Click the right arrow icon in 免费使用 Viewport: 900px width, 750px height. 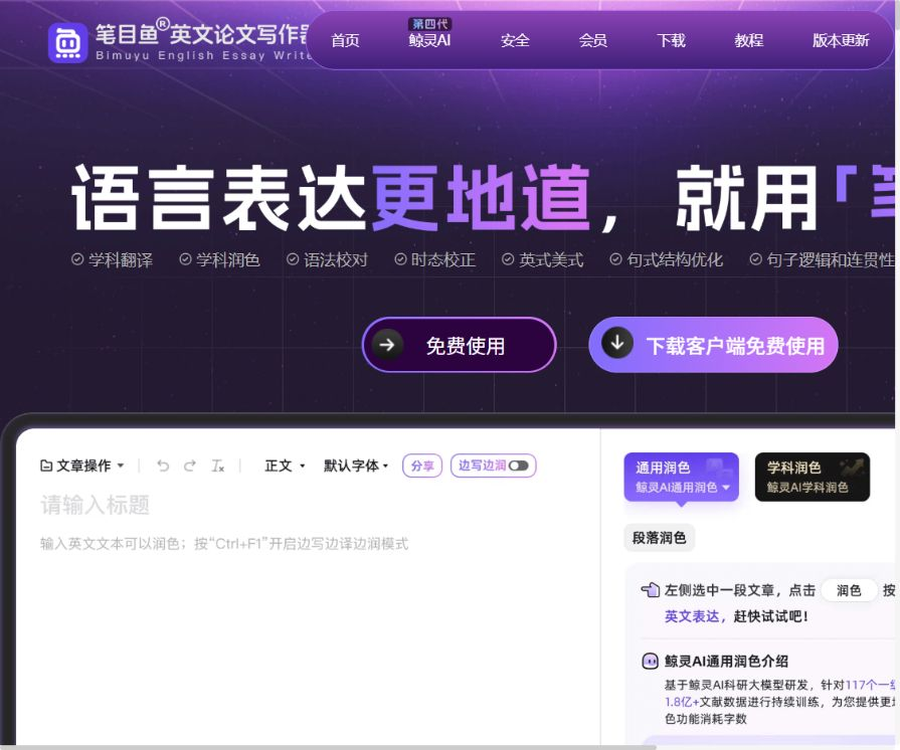pyautogui.click(x=387, y=345)
